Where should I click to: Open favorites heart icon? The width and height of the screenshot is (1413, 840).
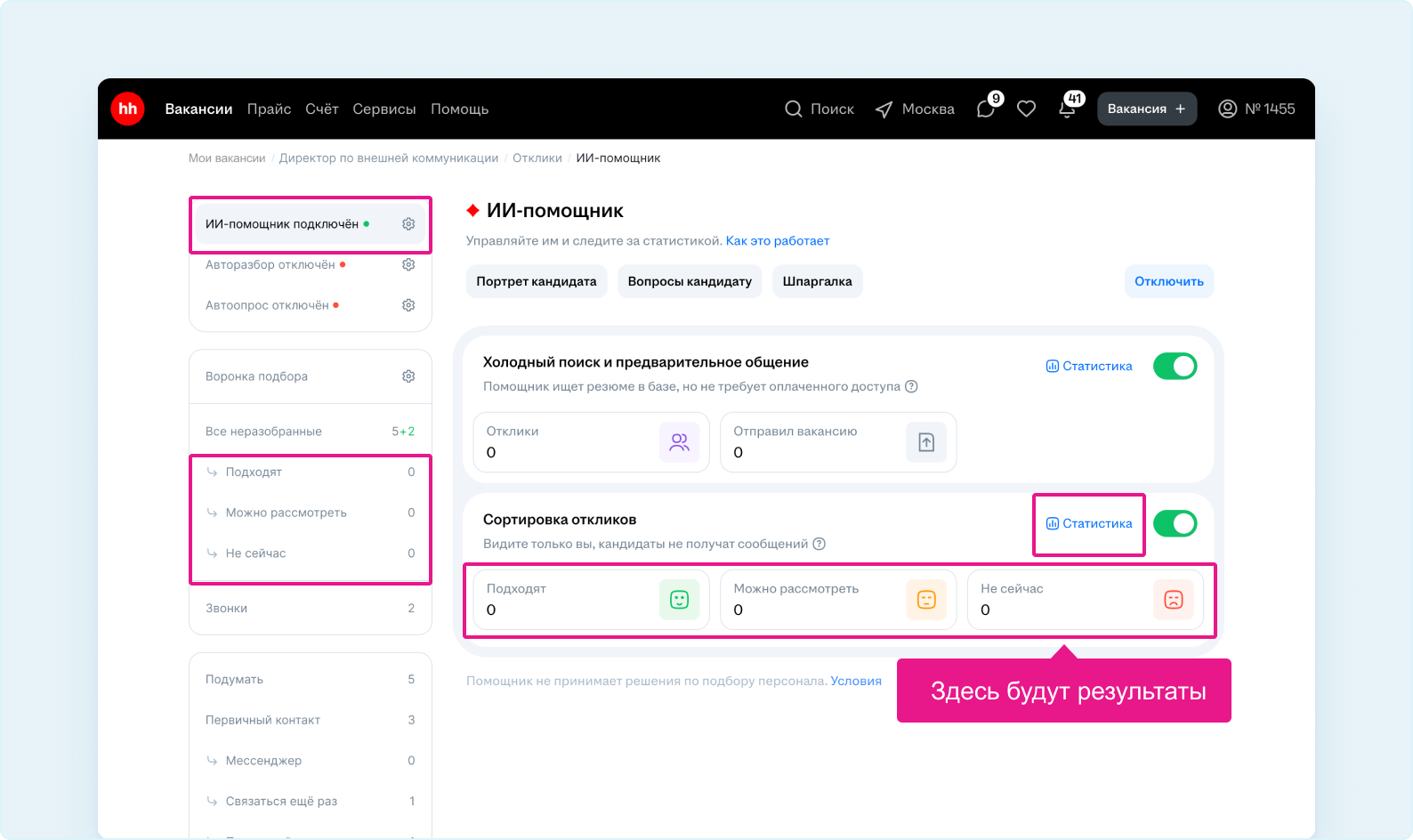(x=1026, y=109)
